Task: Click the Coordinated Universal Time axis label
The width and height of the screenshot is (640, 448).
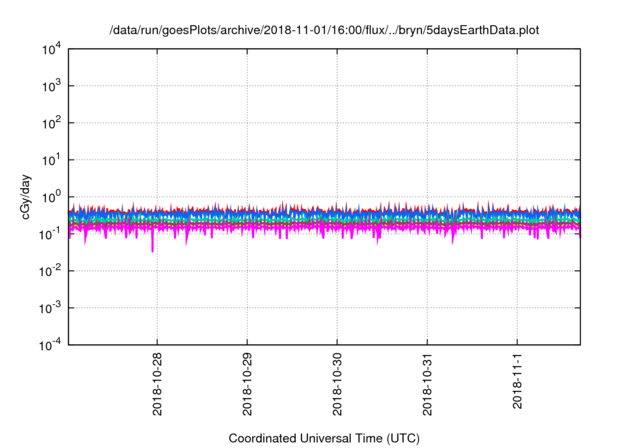Action: pyautogui.click(x=324, y=438)
